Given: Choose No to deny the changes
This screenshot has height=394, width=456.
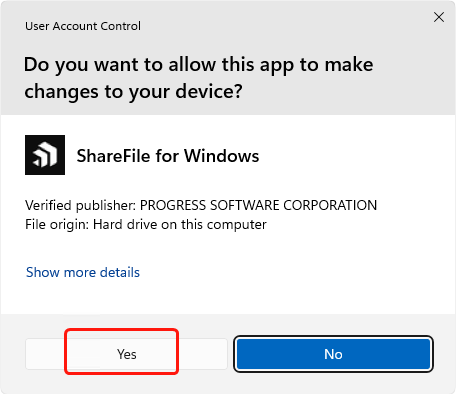Looking at the screenshot, I should click(x=333, y=354).
